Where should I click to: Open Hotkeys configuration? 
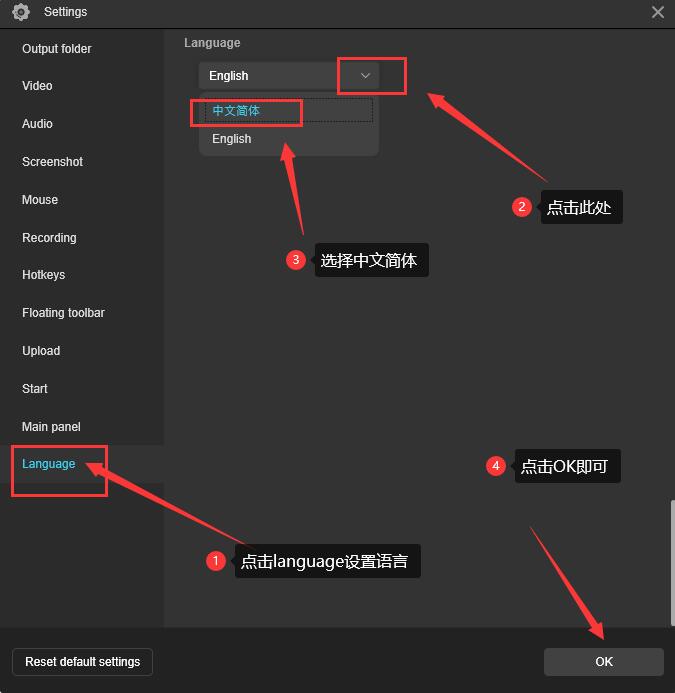pyautogui.click(x=43, y=275)
